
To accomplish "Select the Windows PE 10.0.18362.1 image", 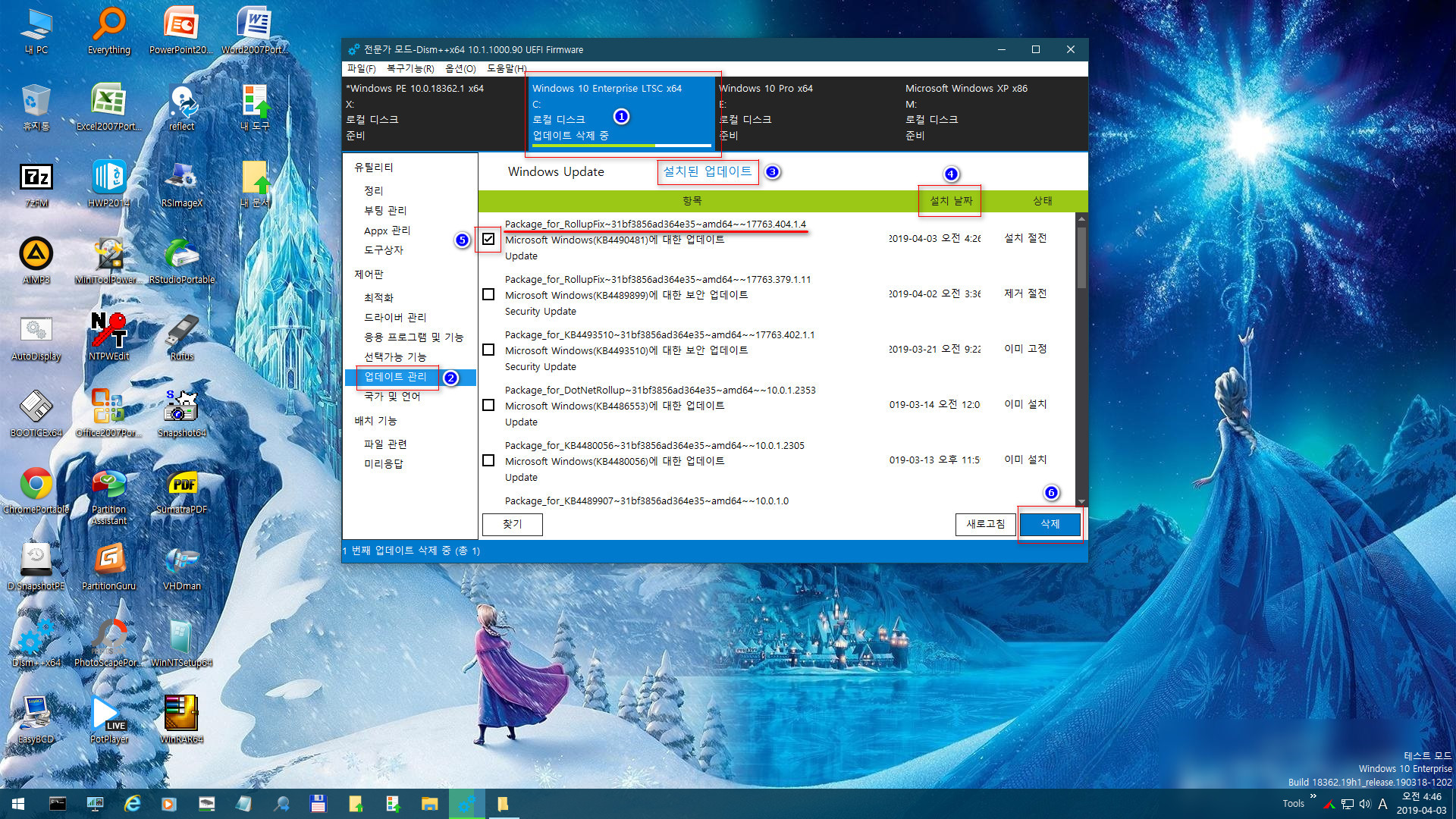I will coord(434,112).
